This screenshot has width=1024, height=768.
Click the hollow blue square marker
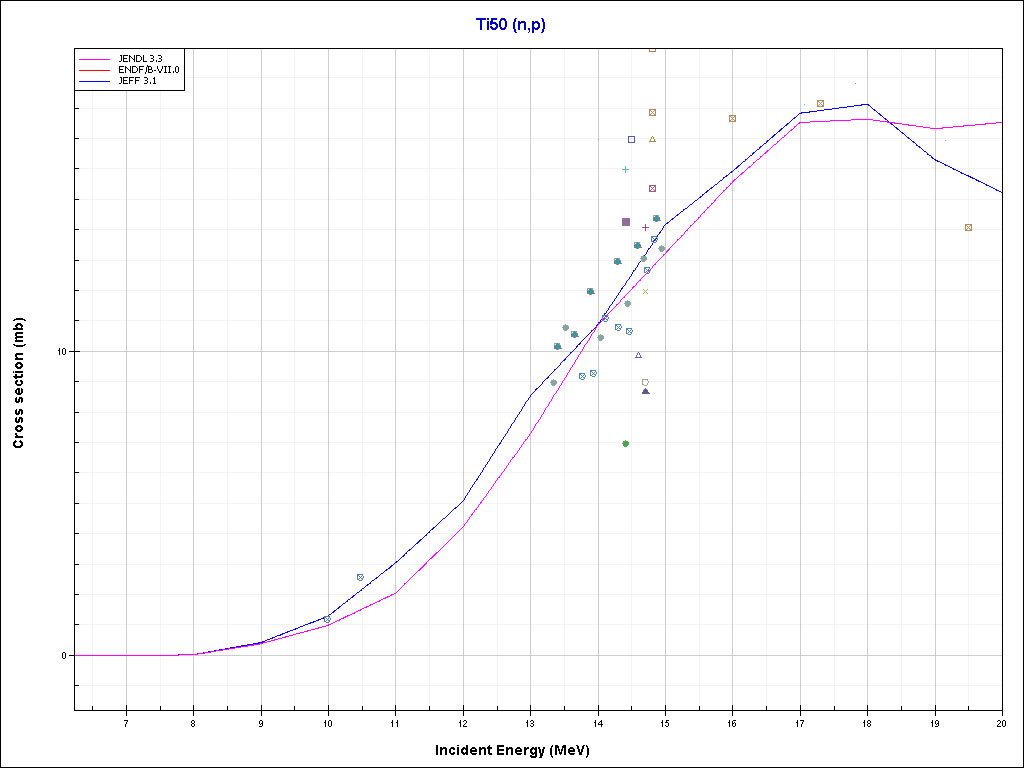coord(631,139)
